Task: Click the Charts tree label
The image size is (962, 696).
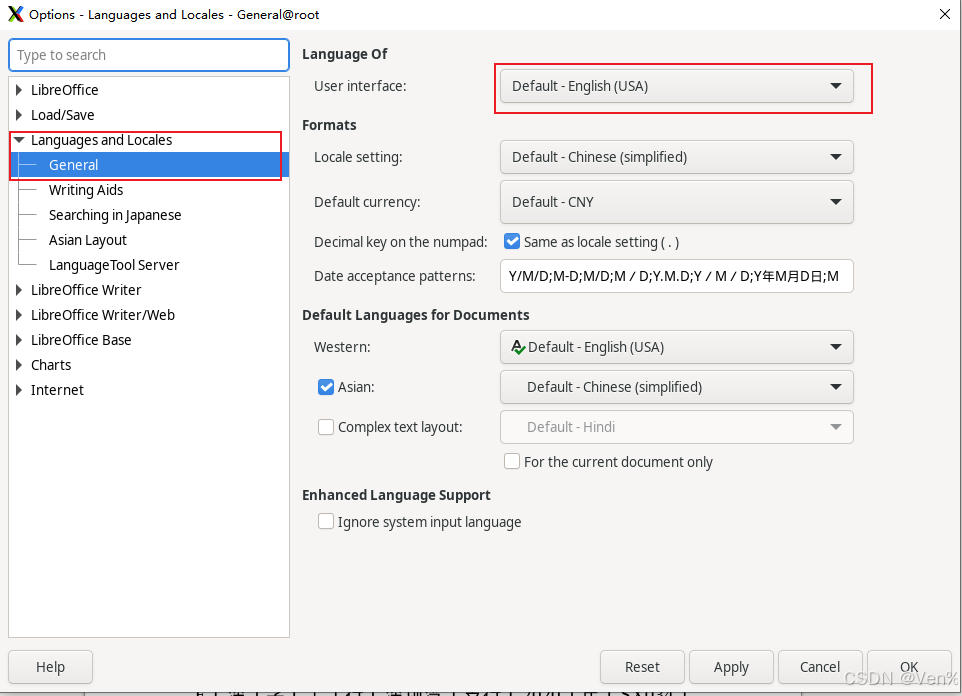Action: [51, 365]
